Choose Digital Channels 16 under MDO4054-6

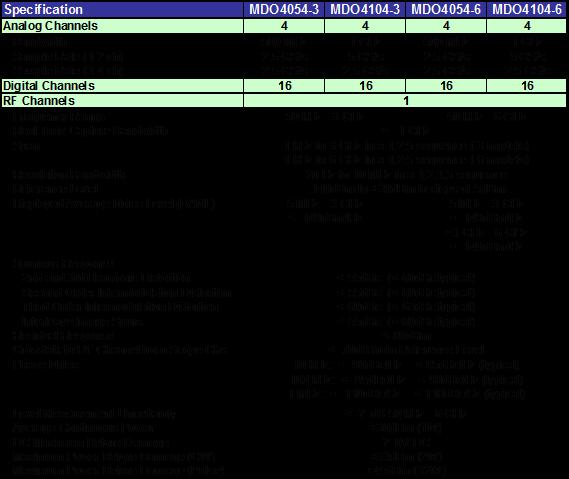446,86
